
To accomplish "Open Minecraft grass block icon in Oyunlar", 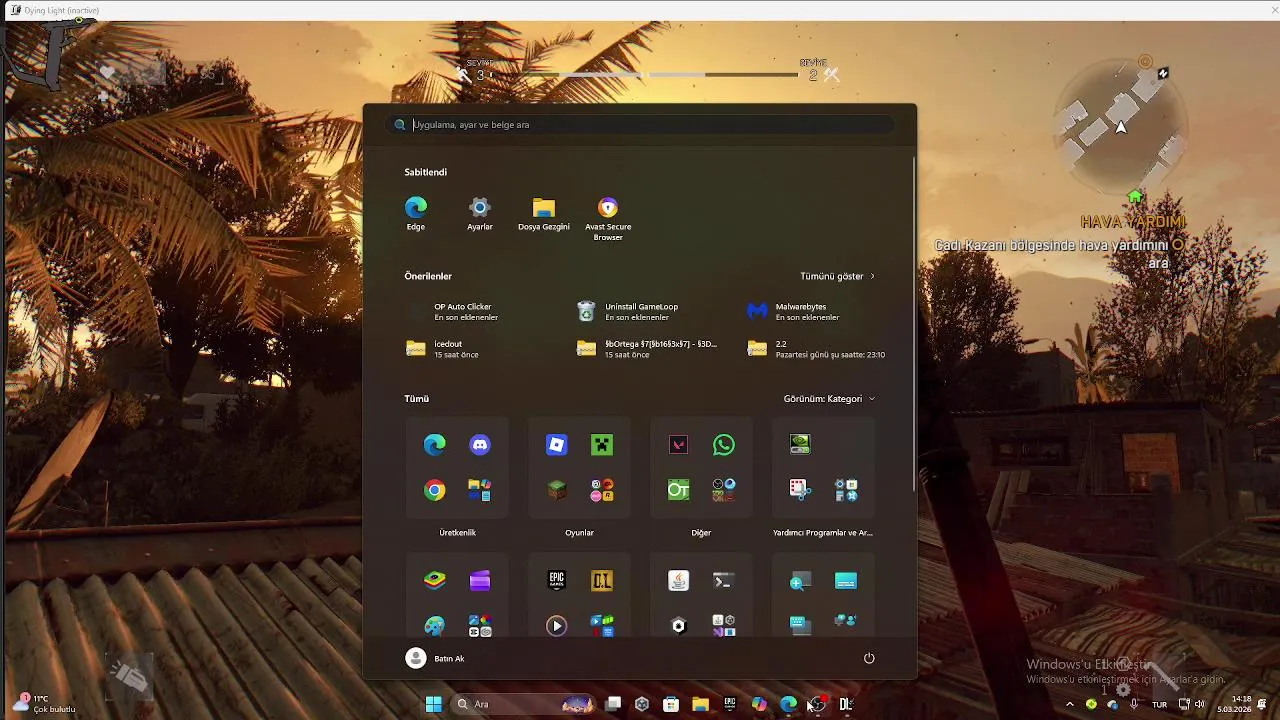I will [557, 490].
